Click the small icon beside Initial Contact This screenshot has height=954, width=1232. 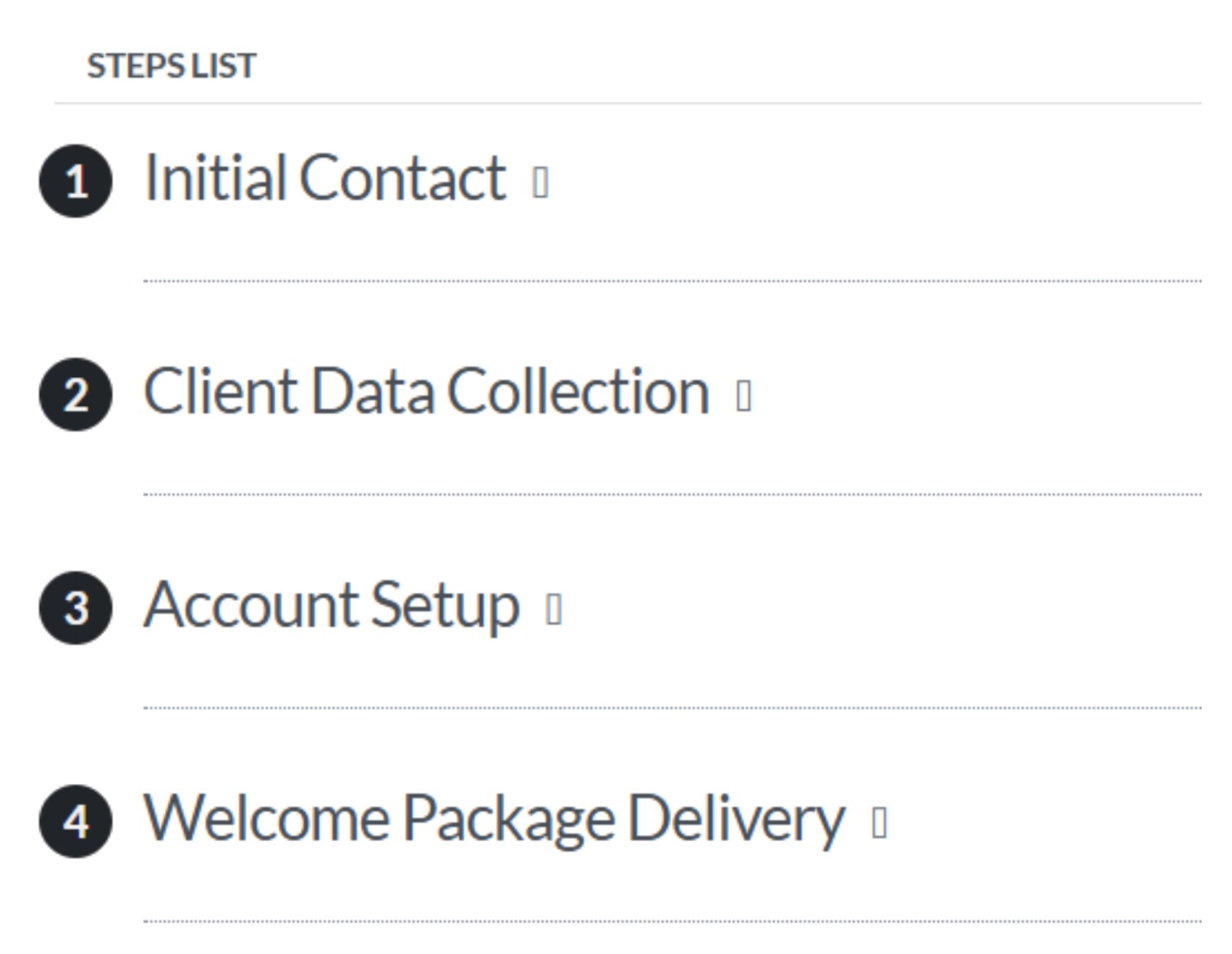point(540,182)
